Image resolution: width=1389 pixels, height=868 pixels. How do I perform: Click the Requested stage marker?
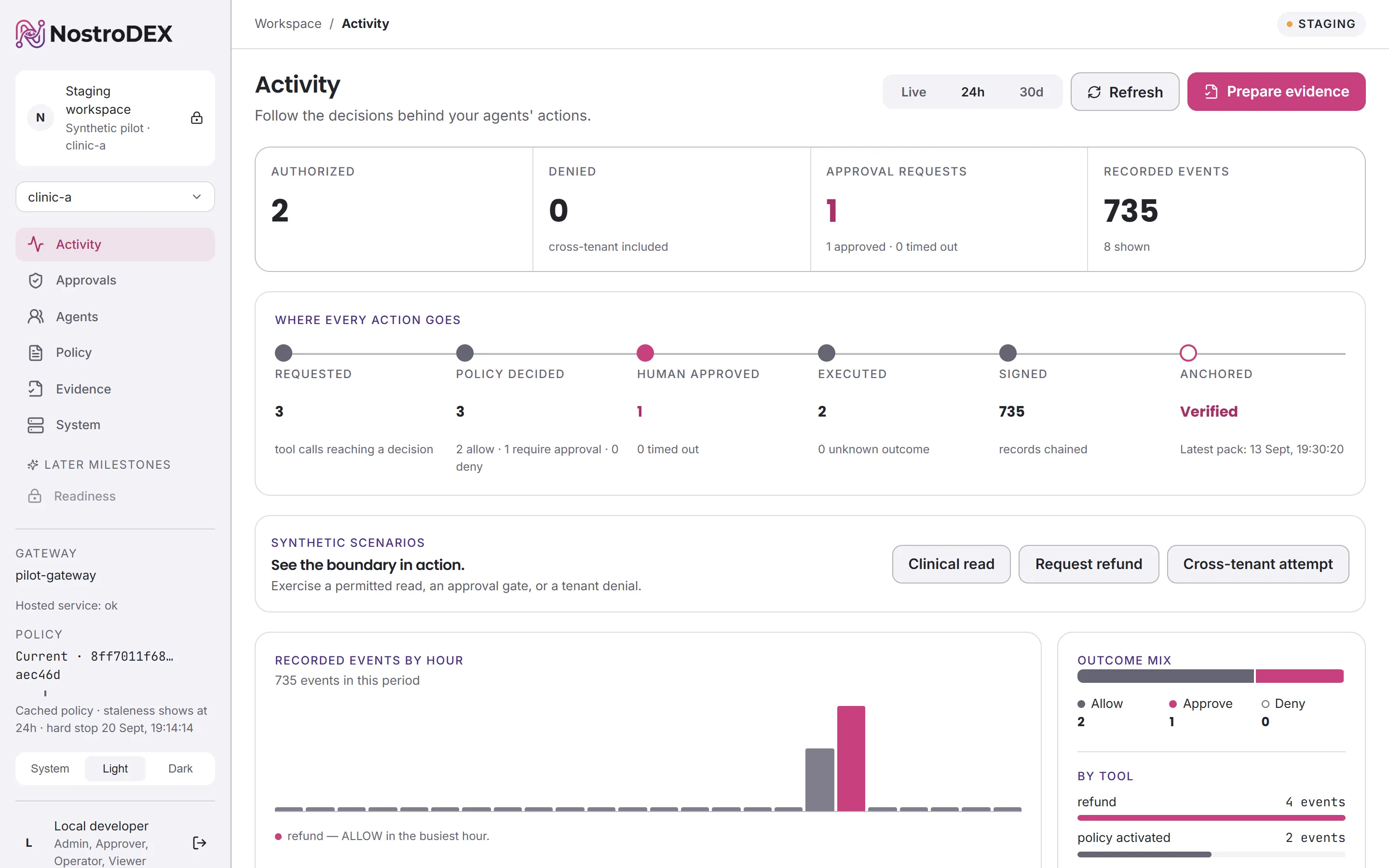(284, 353)
